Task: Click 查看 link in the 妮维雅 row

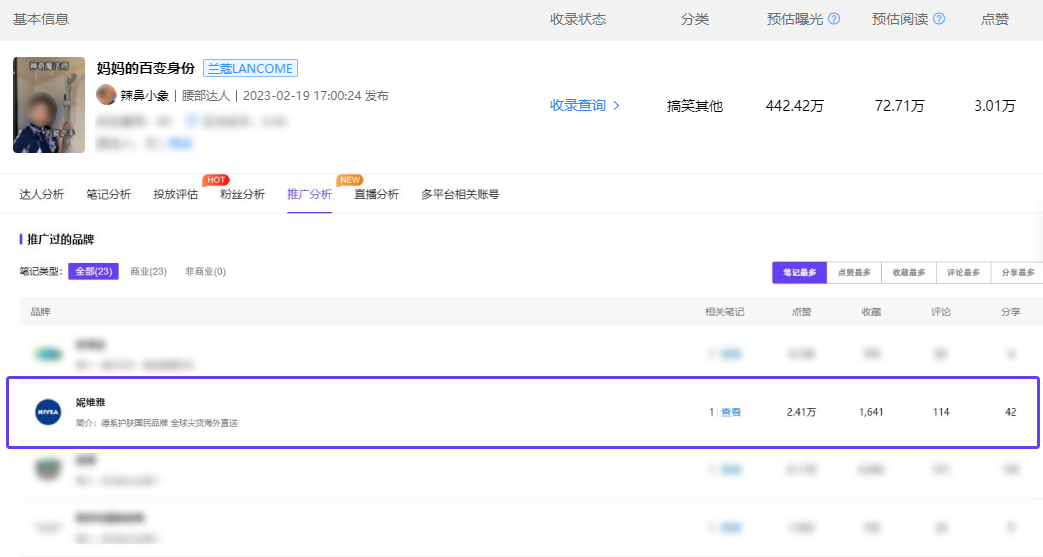Action: tap(731, 412)
